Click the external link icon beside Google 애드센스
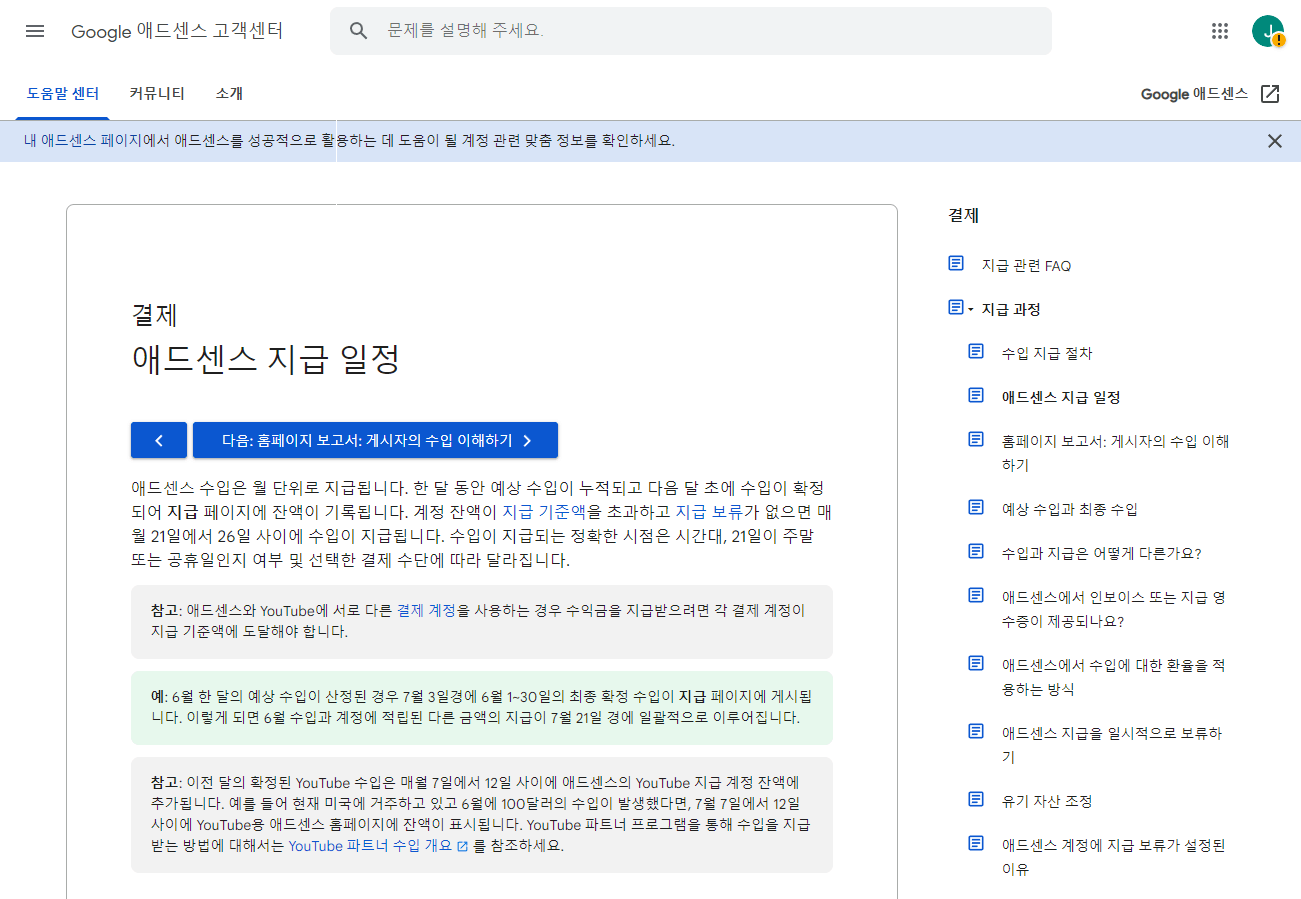The image size is (1301, 899). coord(1270,93)
